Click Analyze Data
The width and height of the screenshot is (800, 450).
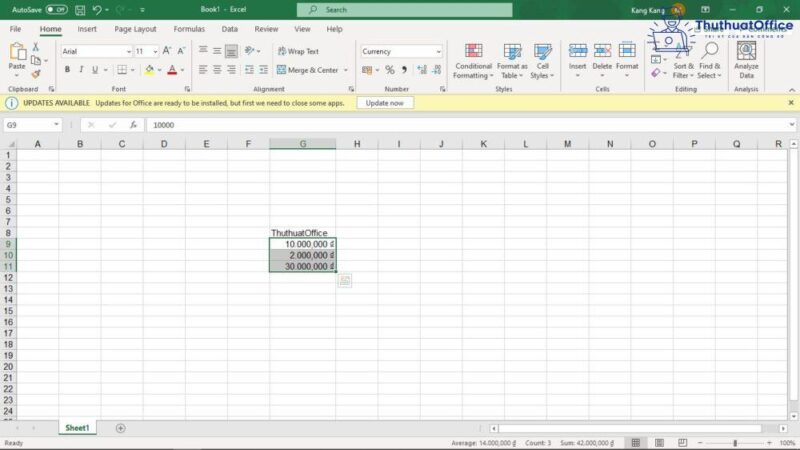pyautogui.click(x=746, y=61)
